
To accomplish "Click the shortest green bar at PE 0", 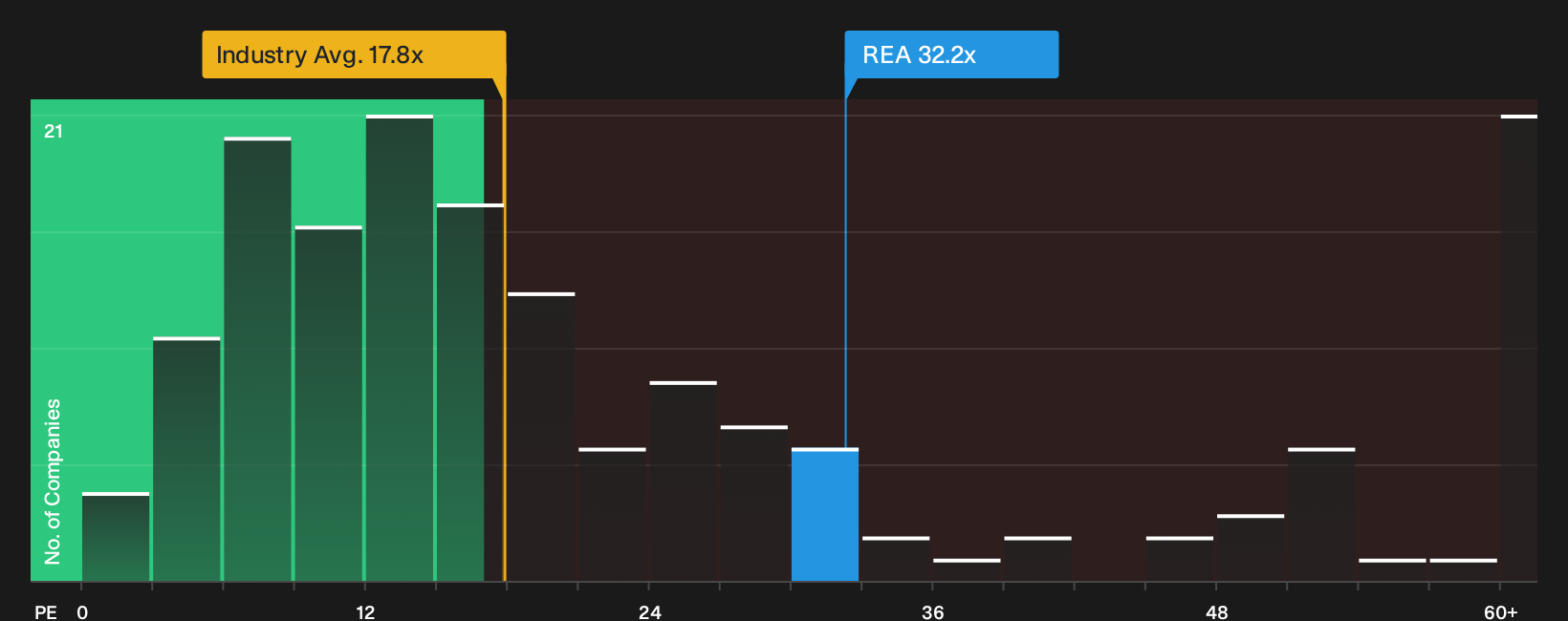I will [116, 537].
